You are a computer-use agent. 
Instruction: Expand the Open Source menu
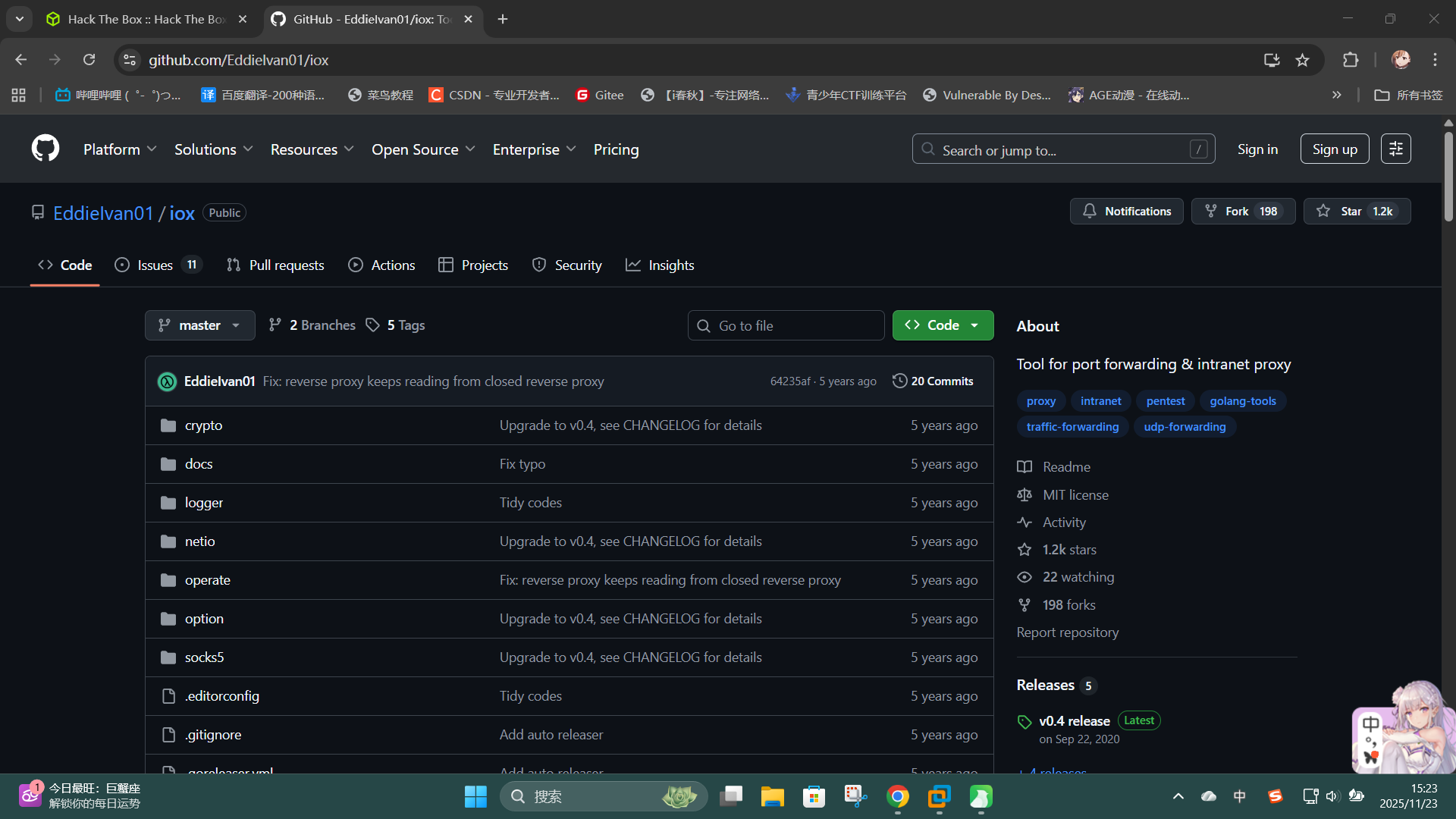coord(423,149)
